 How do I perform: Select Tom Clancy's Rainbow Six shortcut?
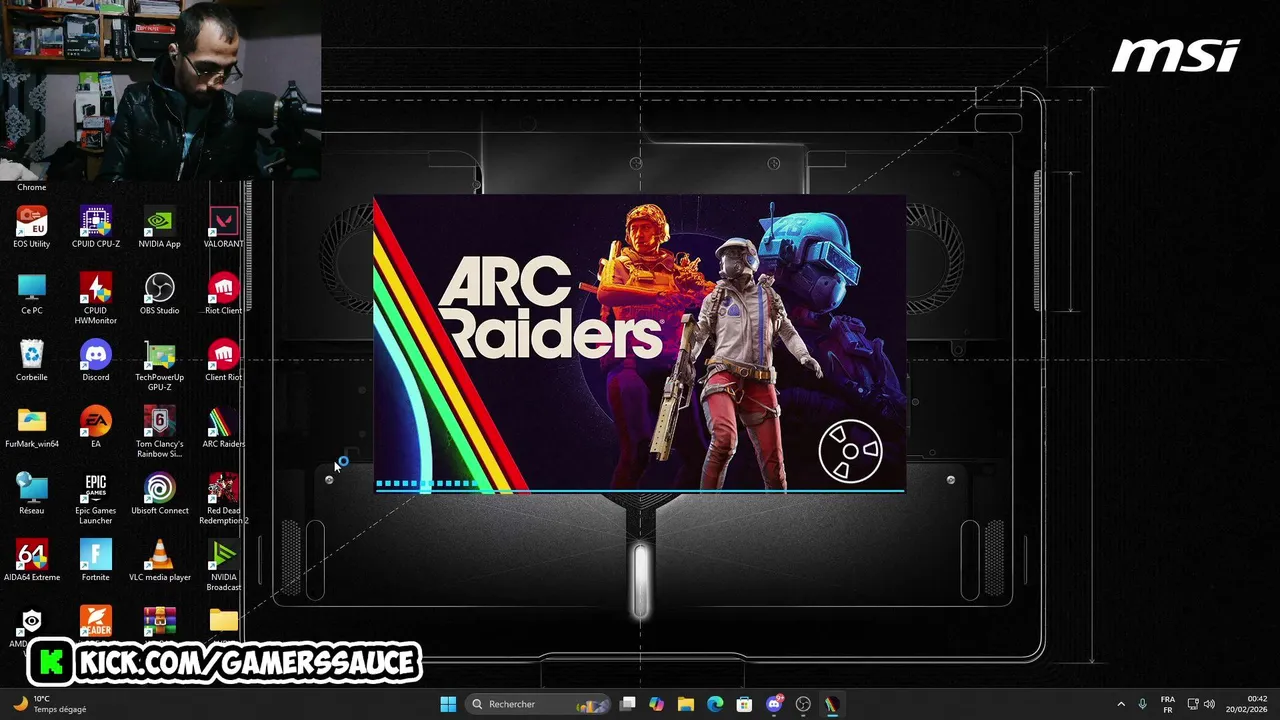tap(159, 432)
